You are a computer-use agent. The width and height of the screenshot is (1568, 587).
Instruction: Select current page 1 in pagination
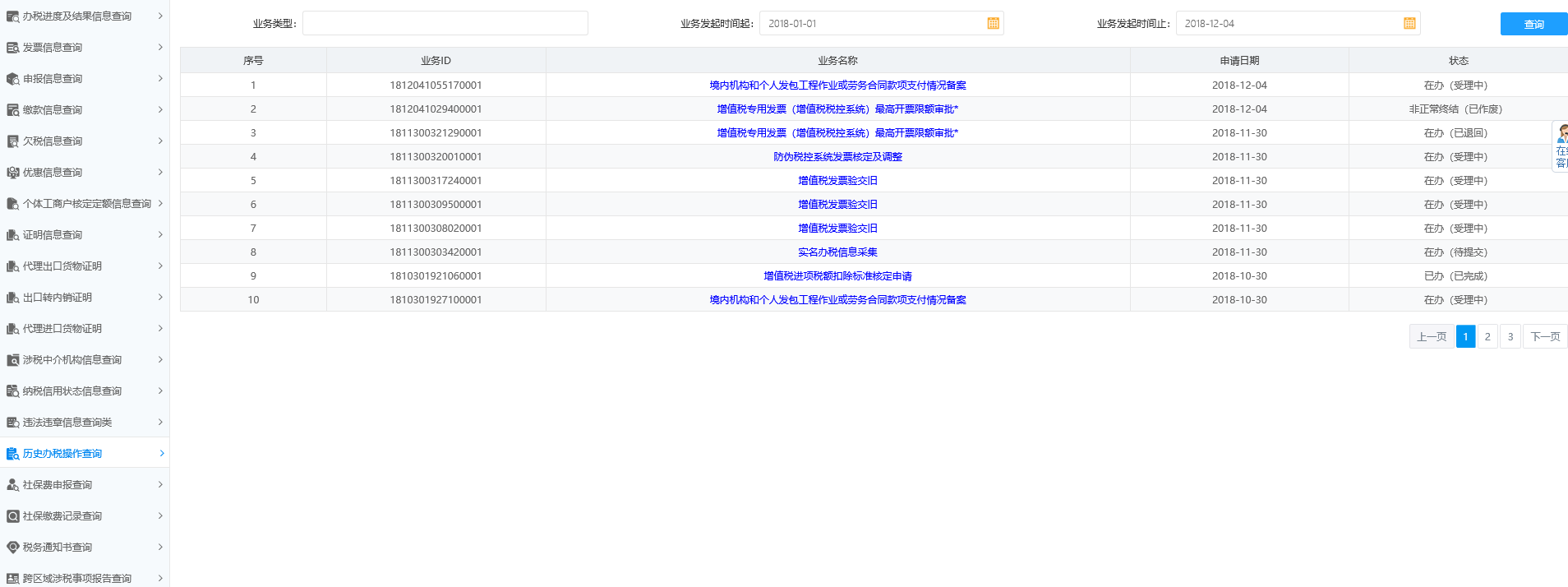pyautogui.click(x=1465, y=336)
